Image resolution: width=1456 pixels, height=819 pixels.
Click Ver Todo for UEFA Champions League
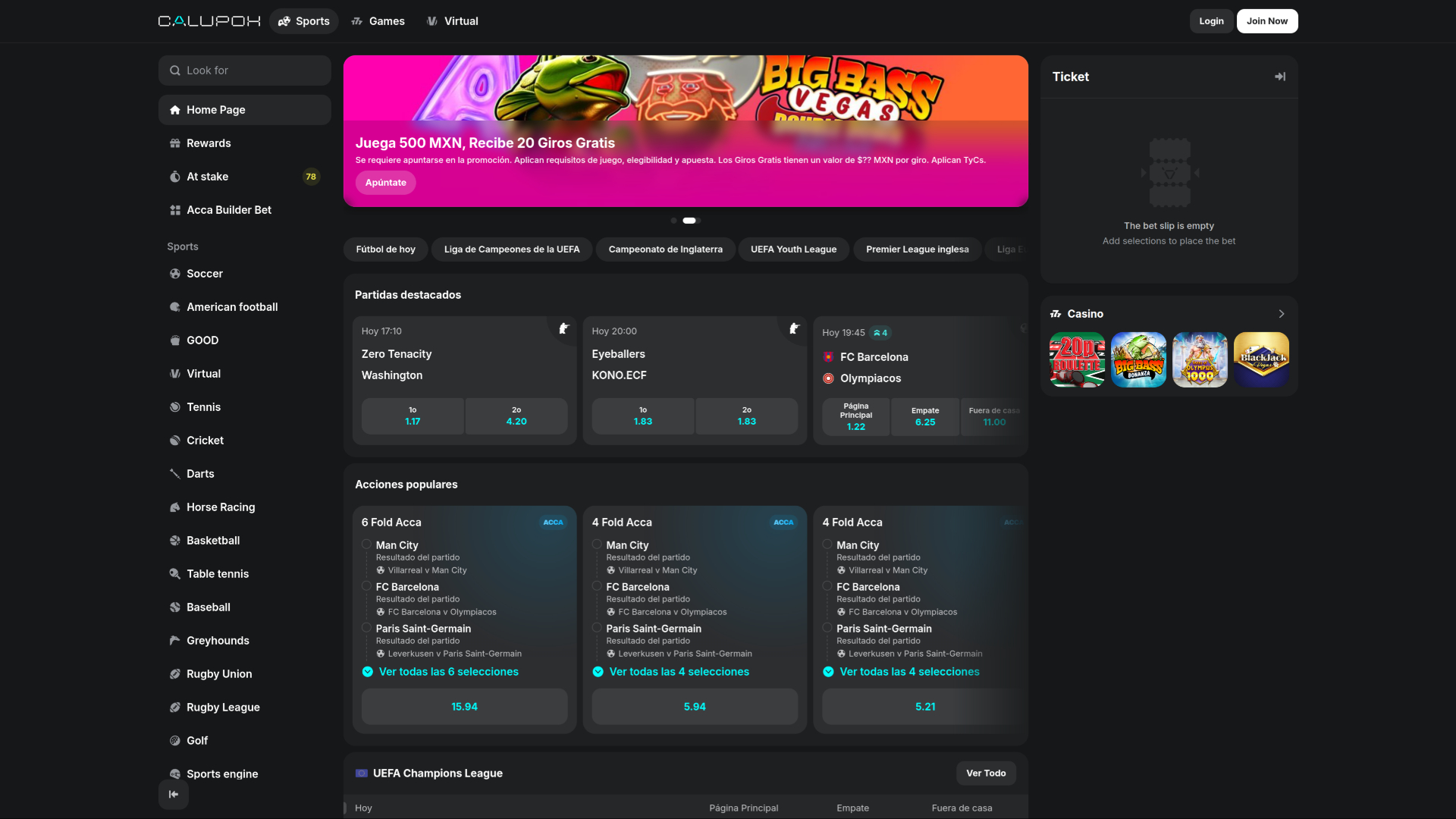point(985,773)
